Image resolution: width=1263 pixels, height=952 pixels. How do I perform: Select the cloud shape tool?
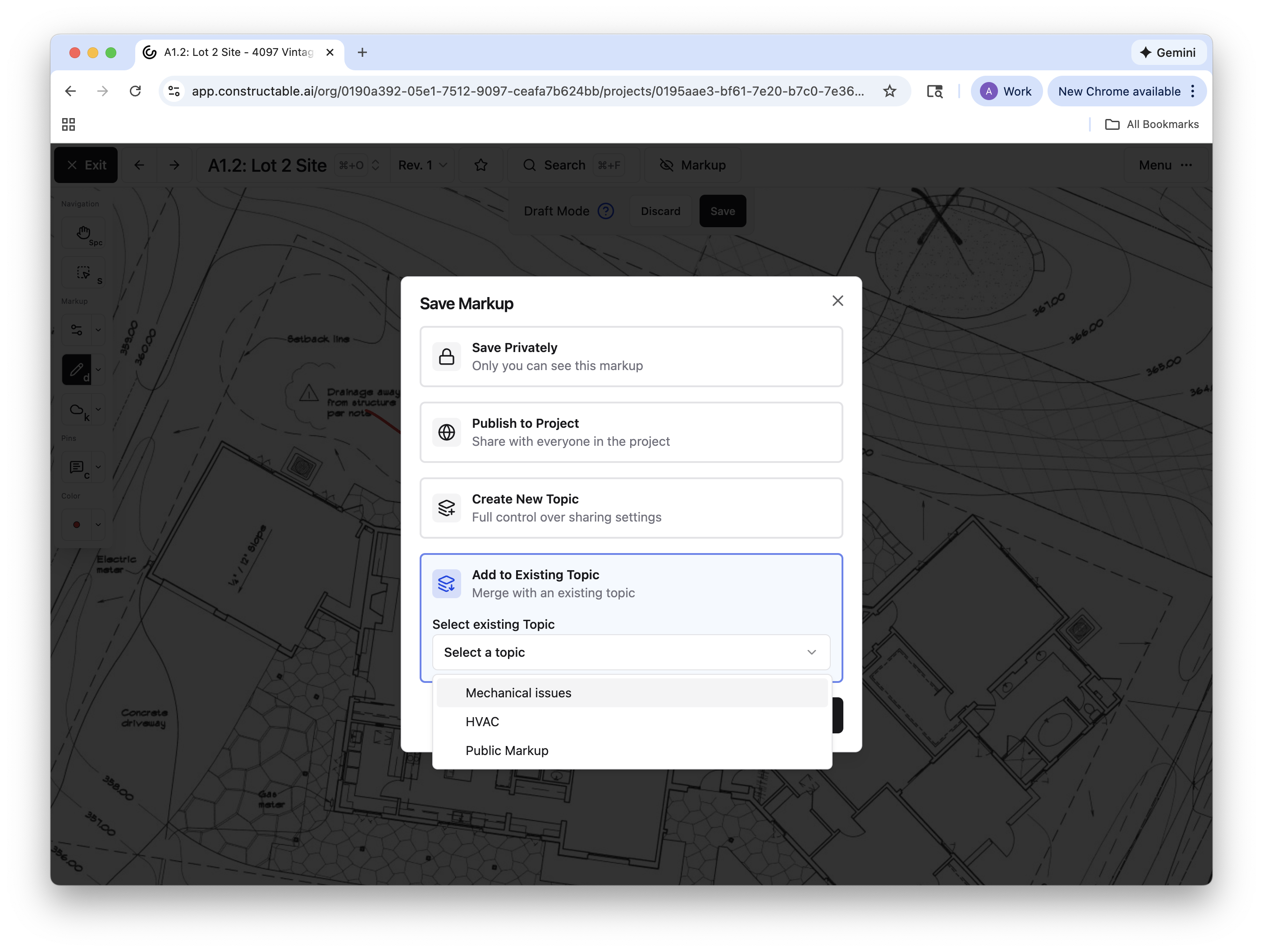click(77, 409)
